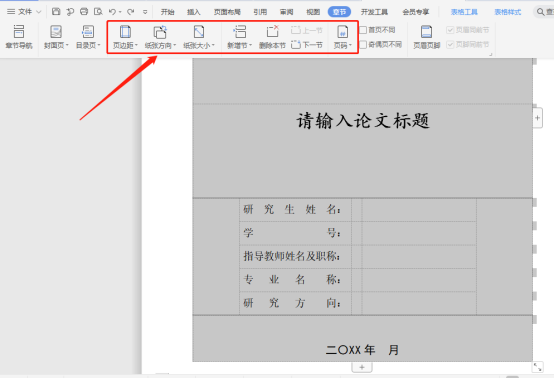Screen dimensions: 554x378
Task: Switch to the 插入 tab
Action: pyautogui.click(x=194, y=12)
